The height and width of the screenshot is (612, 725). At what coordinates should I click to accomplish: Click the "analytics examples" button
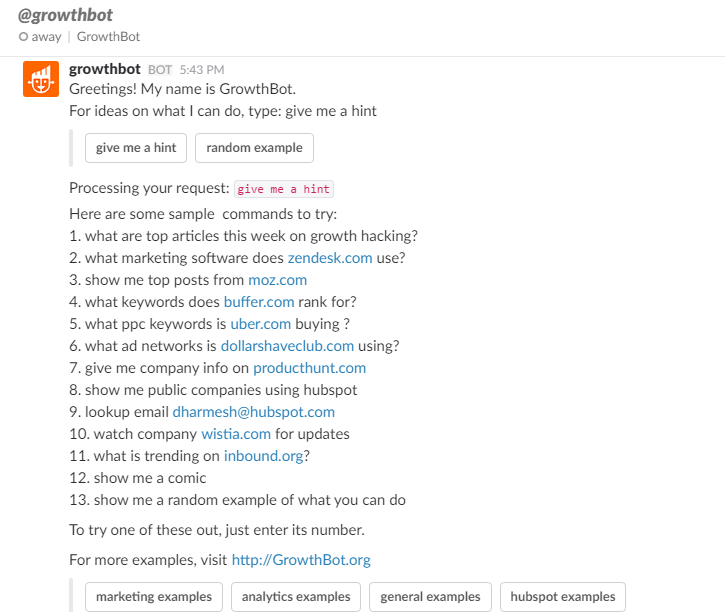[x=296, y=597]
